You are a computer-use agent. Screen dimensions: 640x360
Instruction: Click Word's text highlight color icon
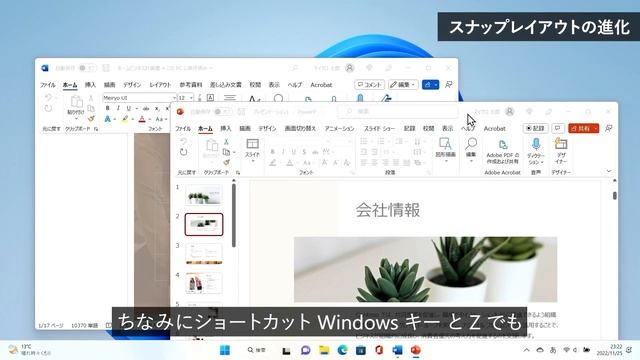coord(125,119)
